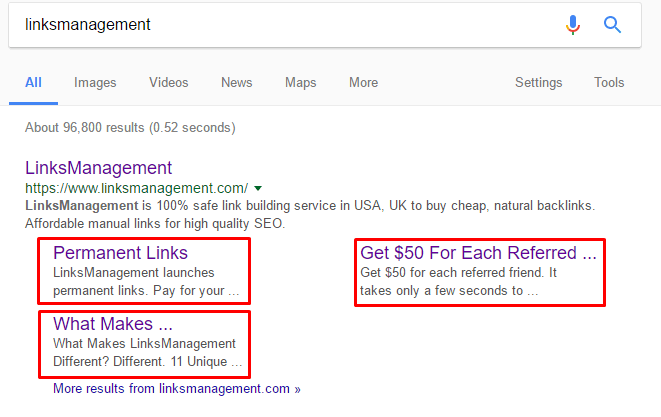The image size is (661, 417).
Task: Select the All results tab
Action: [x=33, y=82]
